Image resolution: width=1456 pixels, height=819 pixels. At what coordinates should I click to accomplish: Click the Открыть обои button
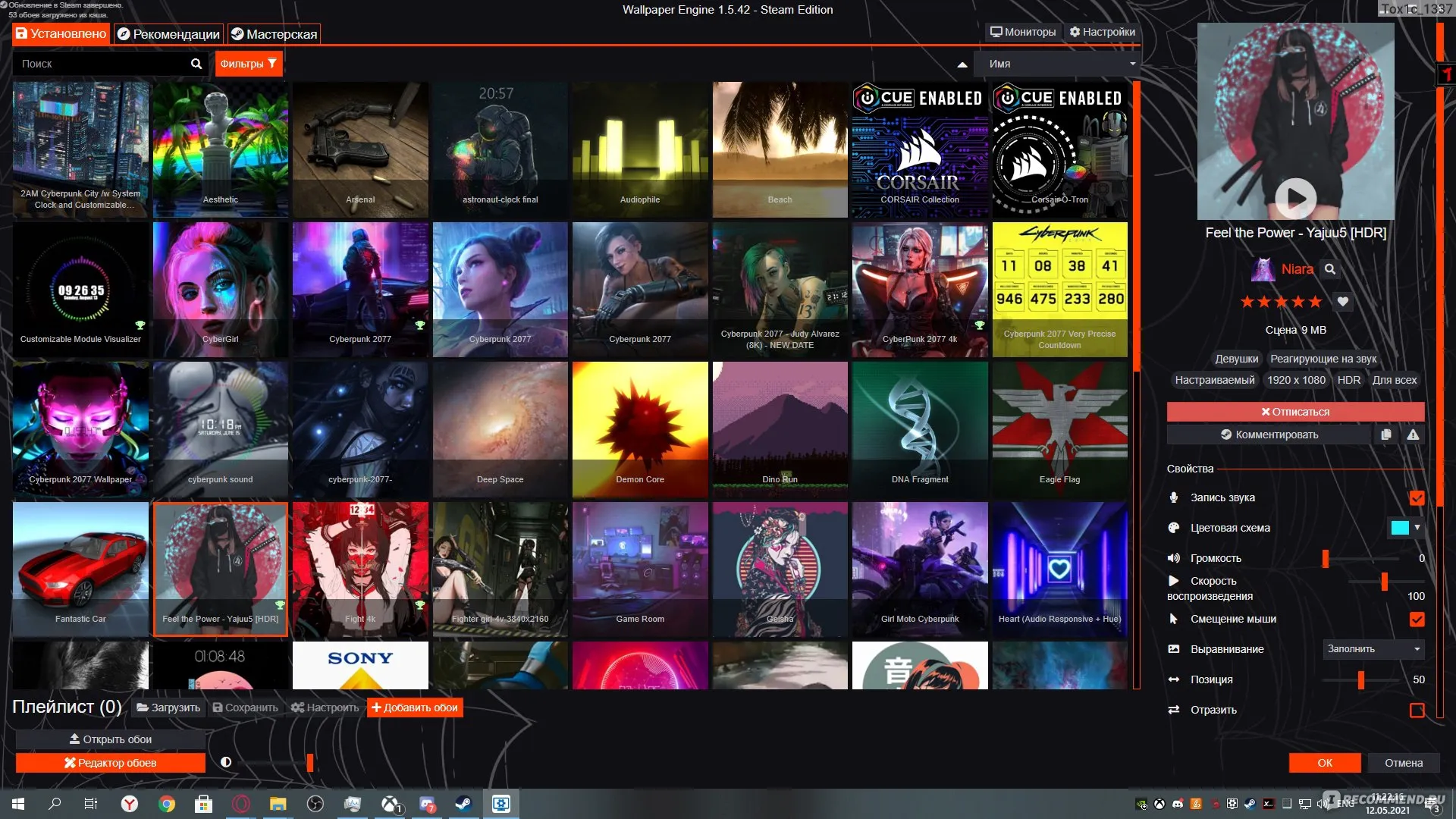pos(110,739)
